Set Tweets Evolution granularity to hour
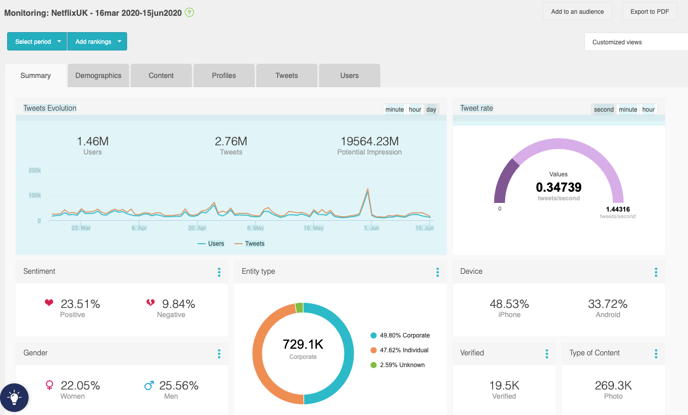The image size is (688, 415). pyautogui.click(x=415, y=109)
